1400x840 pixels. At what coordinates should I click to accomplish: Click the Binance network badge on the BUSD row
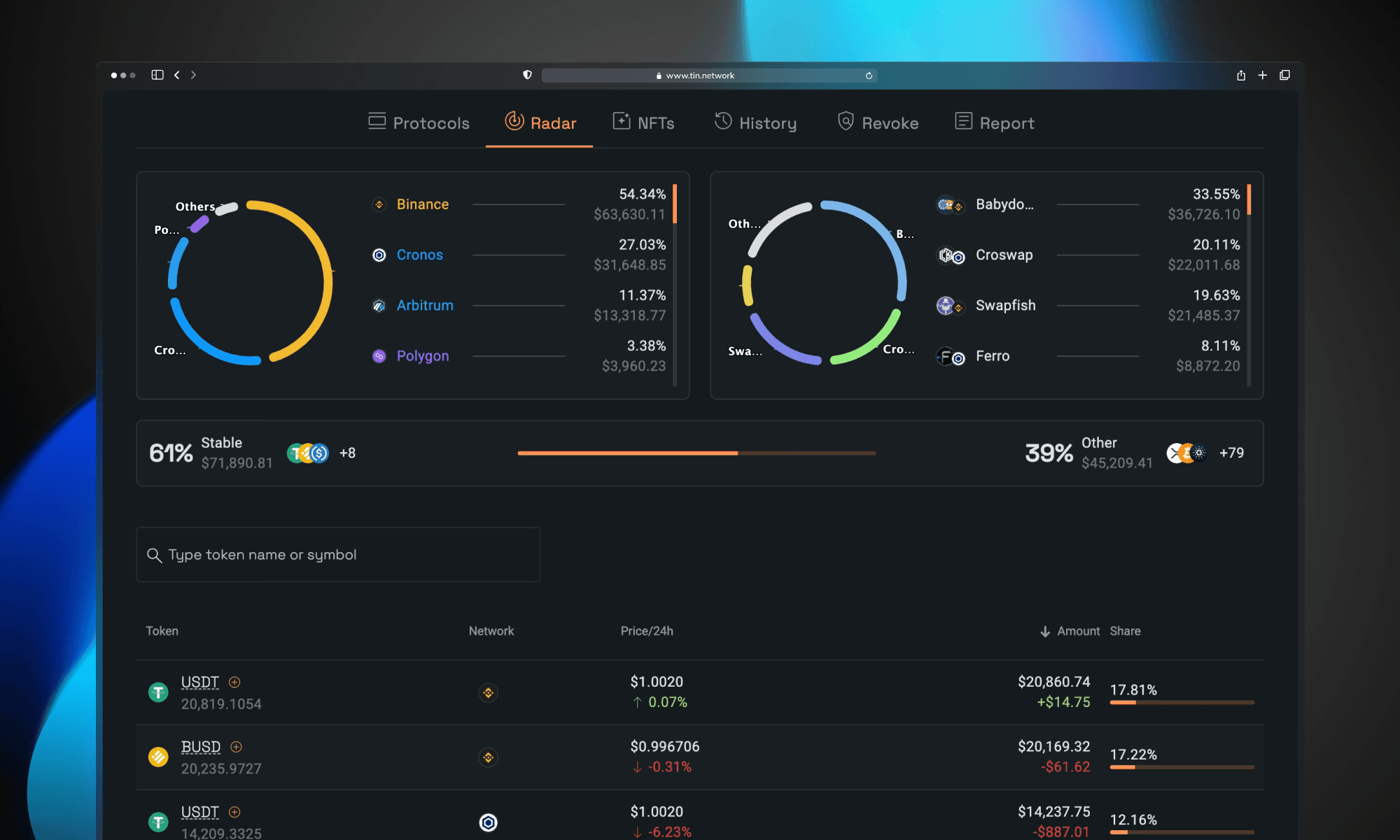tap(488, 757)
